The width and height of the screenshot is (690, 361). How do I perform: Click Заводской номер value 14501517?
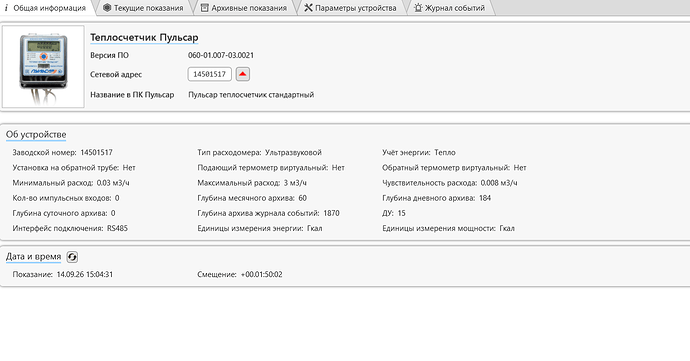(x=96, y=152)
